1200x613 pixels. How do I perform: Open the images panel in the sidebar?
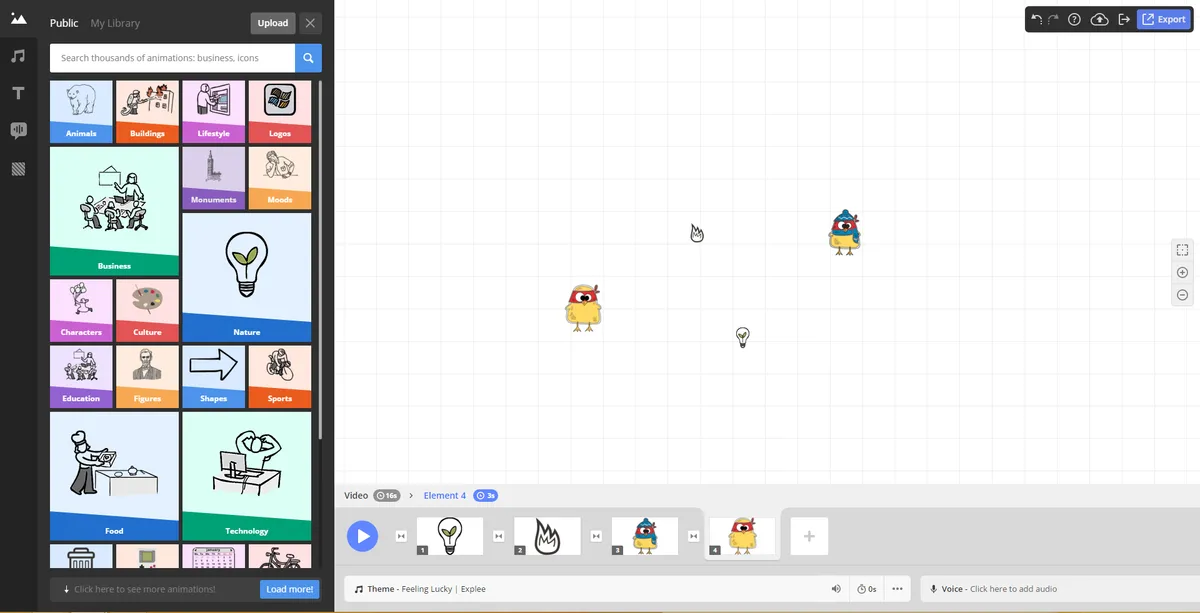(x=18, y=19)
